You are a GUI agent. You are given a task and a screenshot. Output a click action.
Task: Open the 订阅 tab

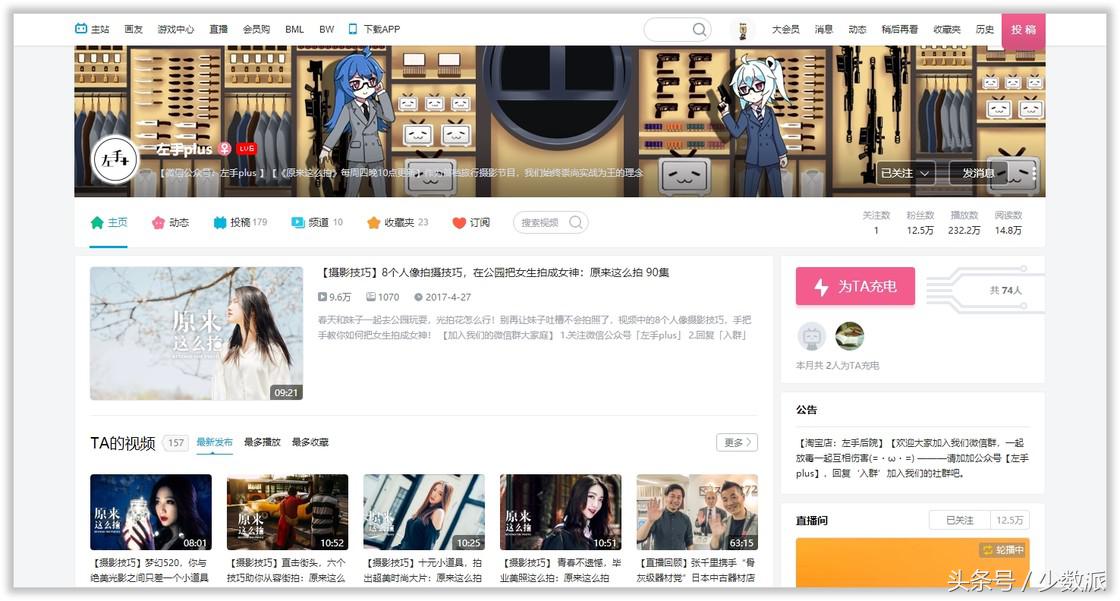[x=471, y=222]
